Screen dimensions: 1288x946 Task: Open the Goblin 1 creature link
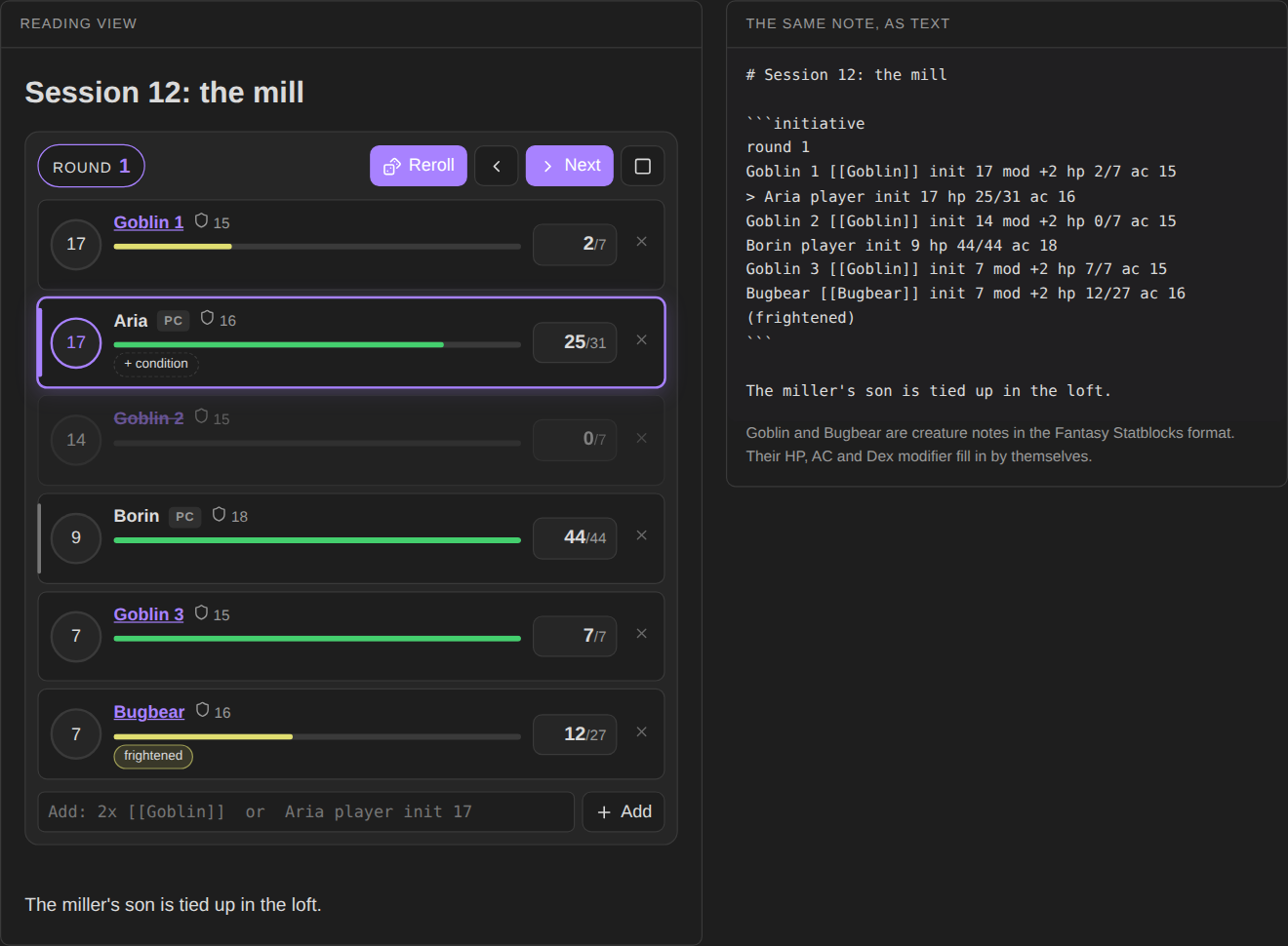[148, 222]
